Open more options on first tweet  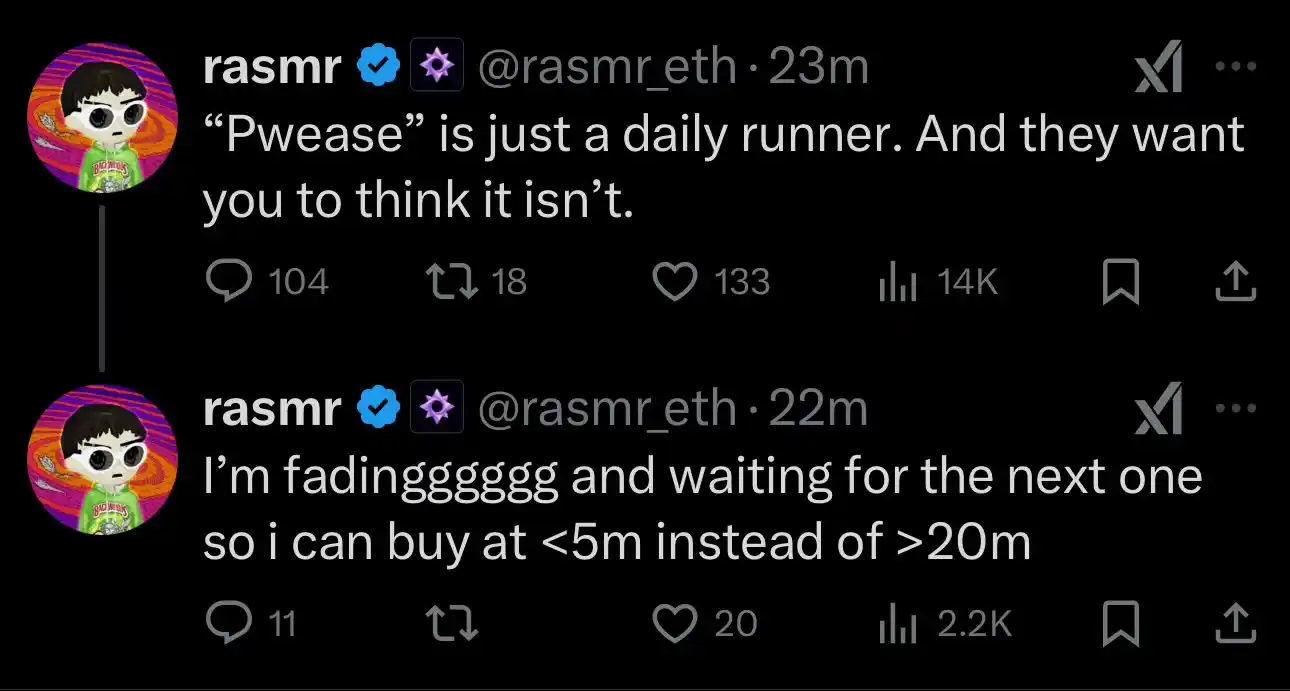pos(1235,67)
